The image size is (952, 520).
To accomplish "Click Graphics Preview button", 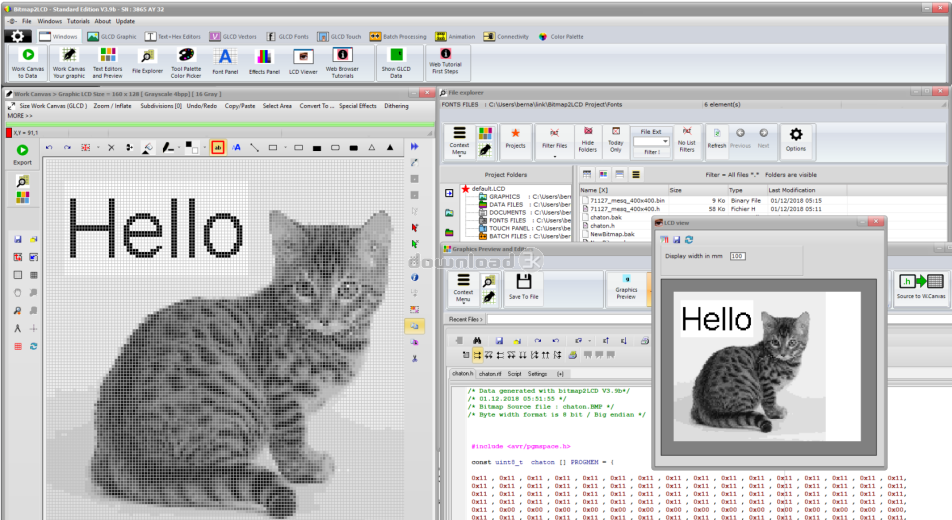I will coord(626,287).
